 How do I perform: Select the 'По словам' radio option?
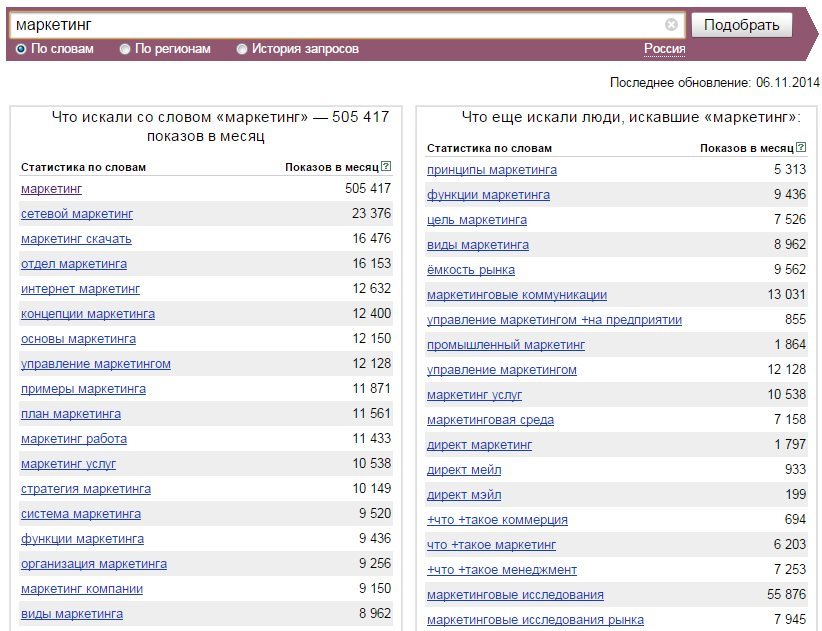(21, 49)
